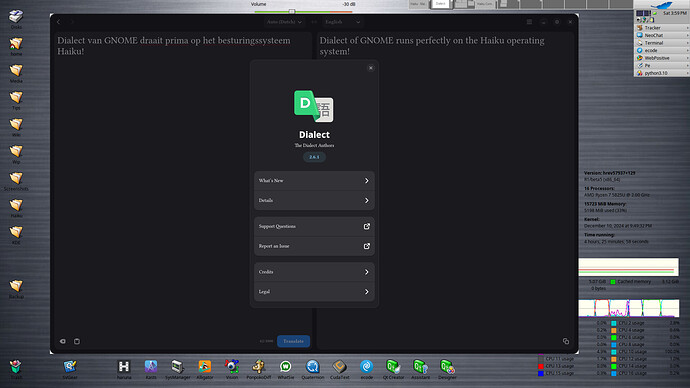
Task: Click the 2.6.1 version badge
Action: (x=314, y=157)
